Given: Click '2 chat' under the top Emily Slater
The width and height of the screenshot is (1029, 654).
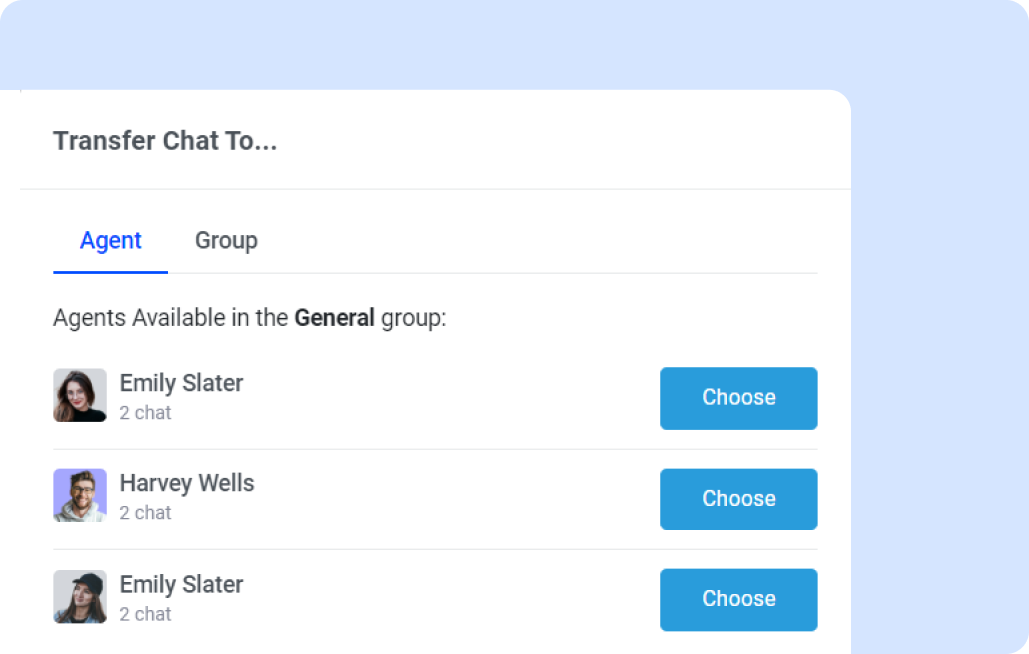Looking at the screenshot, I should pos(145,412).
